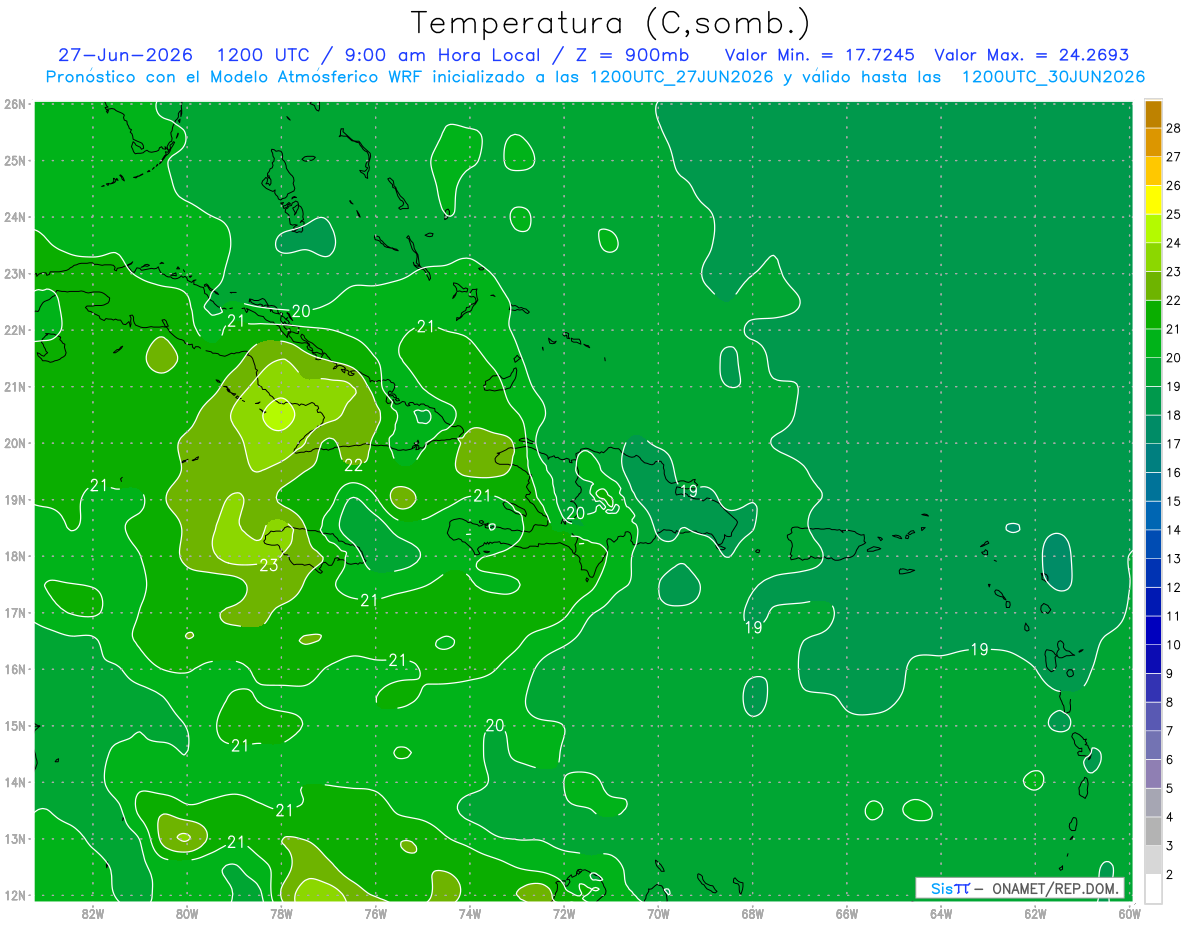This screenshot has height=927, width=1200.
Task: Click the longitude axis label "76W"
Action: [376, 912]
